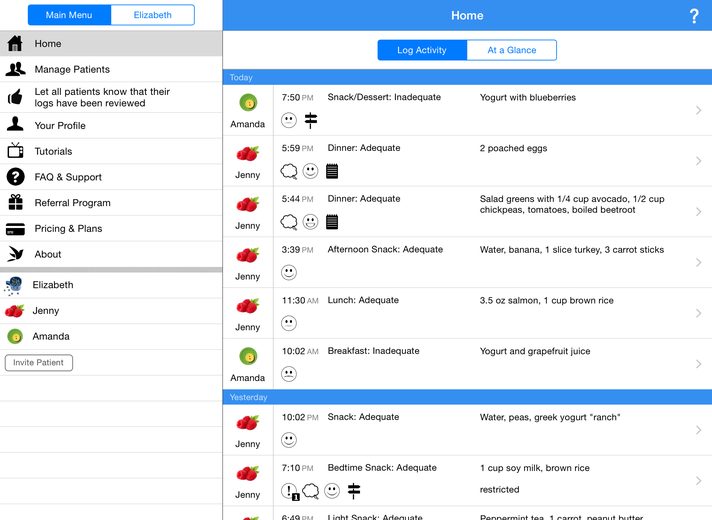Click the Home title in header

(467, 15)
